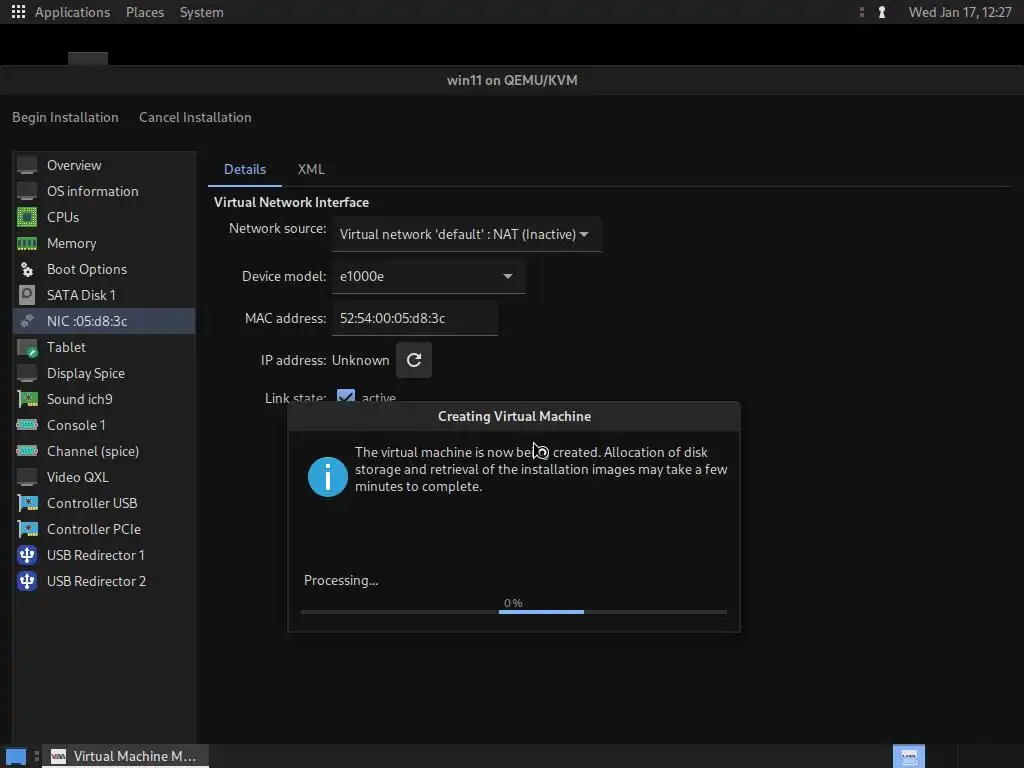Click Cancel Installation
This screenshot has height=768, width=1024.
pyautogui.click(x=195, y=118)
